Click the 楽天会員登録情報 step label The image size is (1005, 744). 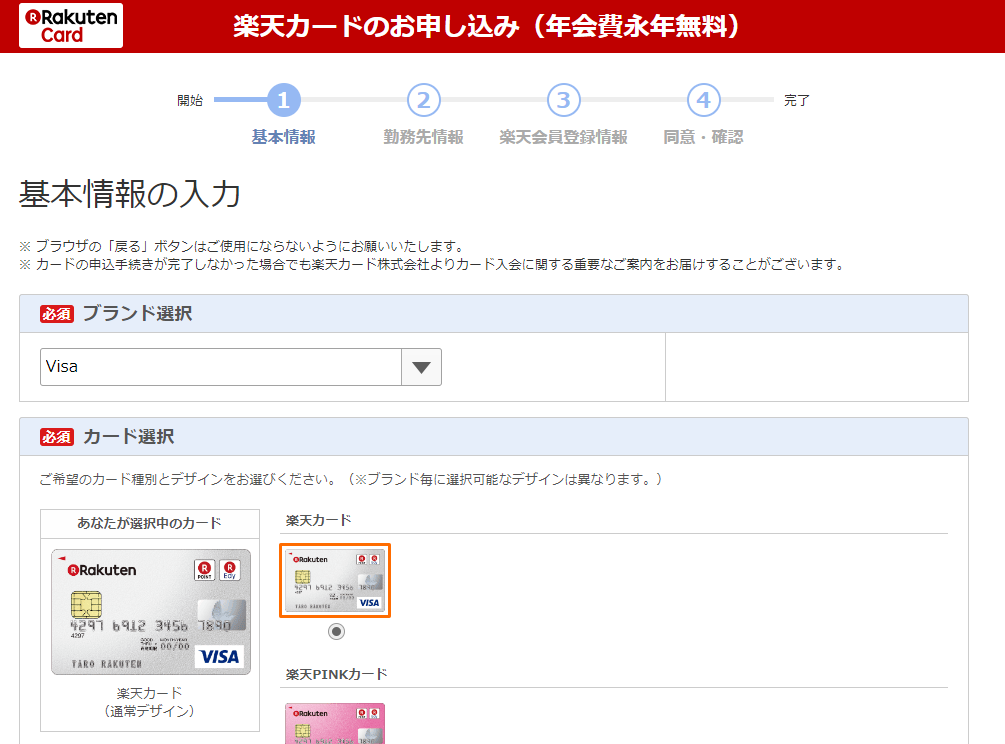tap(563, 137)
